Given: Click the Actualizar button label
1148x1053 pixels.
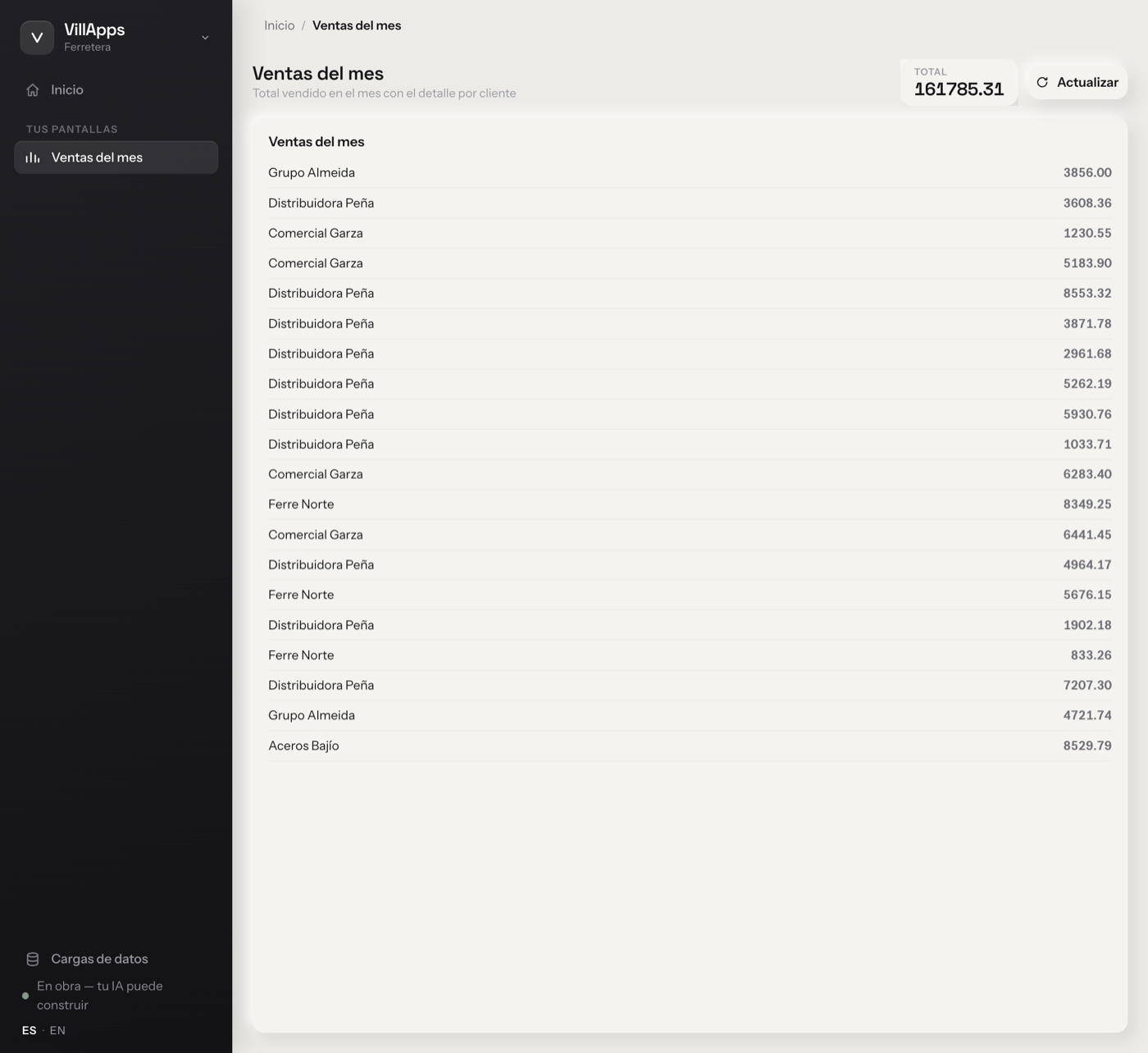Looking at the screenshot, I should click(x=1087, y=82).
